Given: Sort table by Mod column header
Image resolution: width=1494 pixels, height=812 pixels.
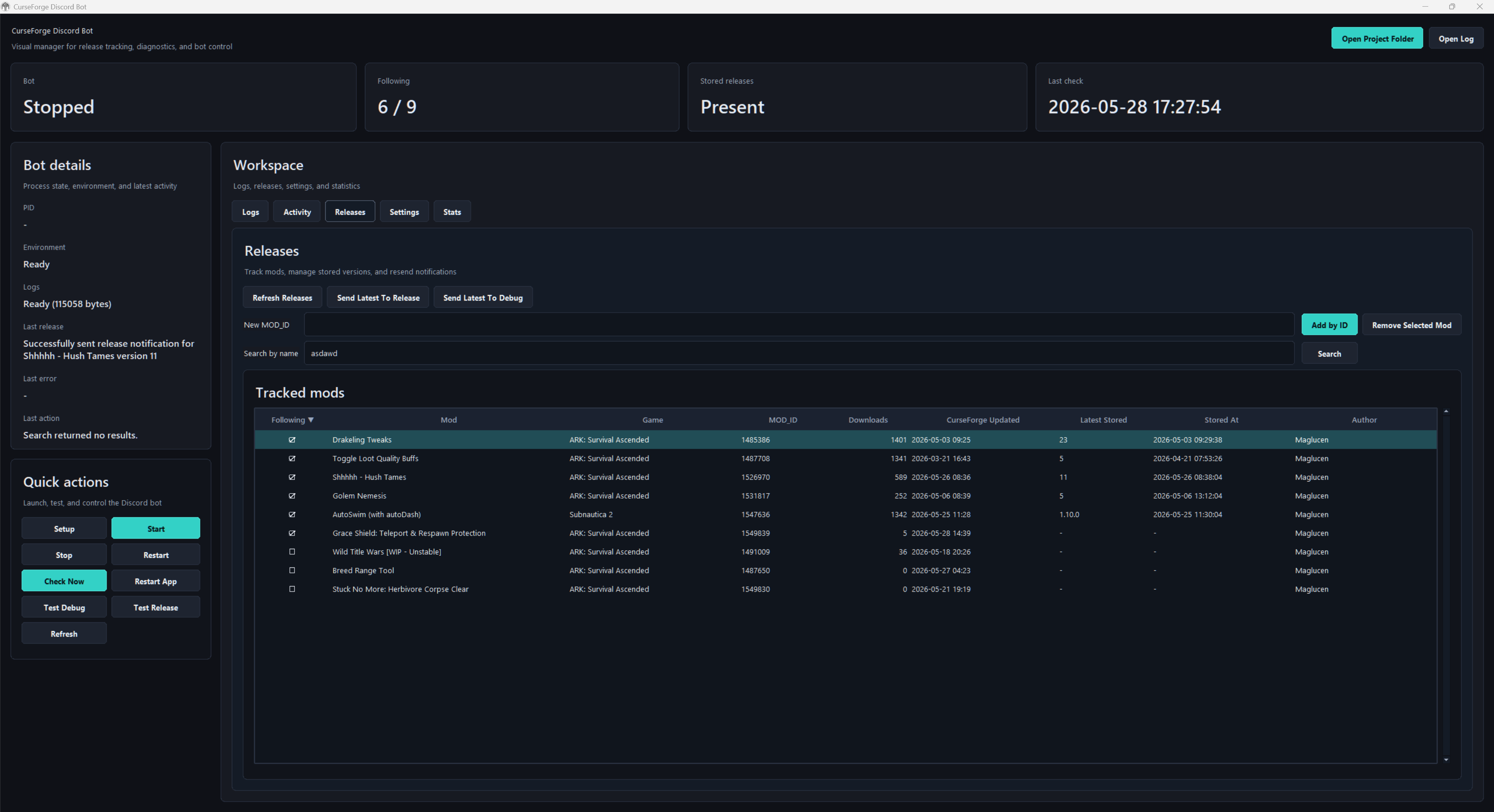Looking at the screenshot, I should pos(448,420).
